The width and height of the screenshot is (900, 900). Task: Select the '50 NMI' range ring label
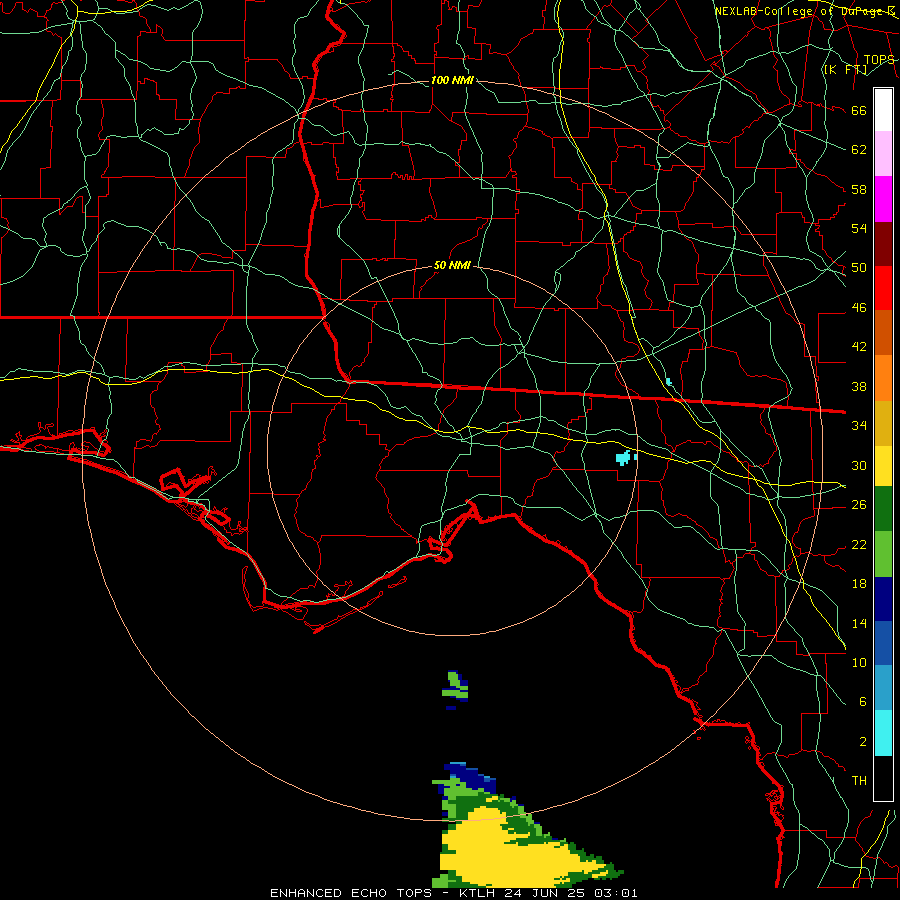tap(452, 265)
